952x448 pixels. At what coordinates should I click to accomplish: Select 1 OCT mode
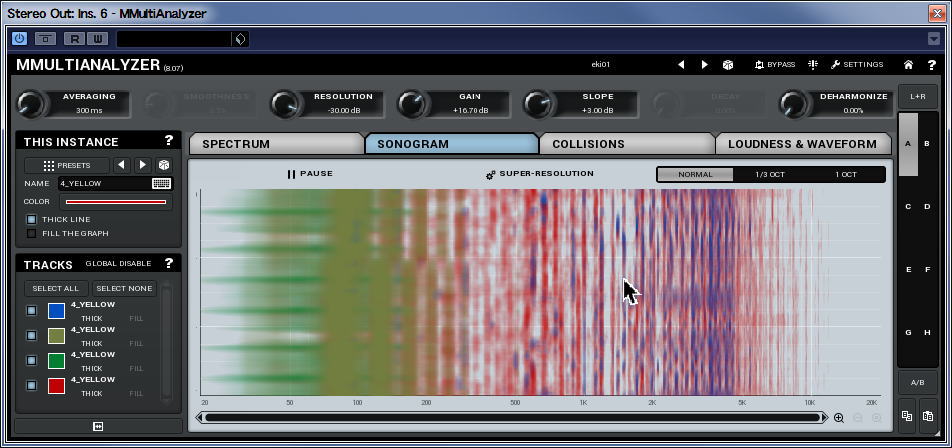(x=846, y=174)
